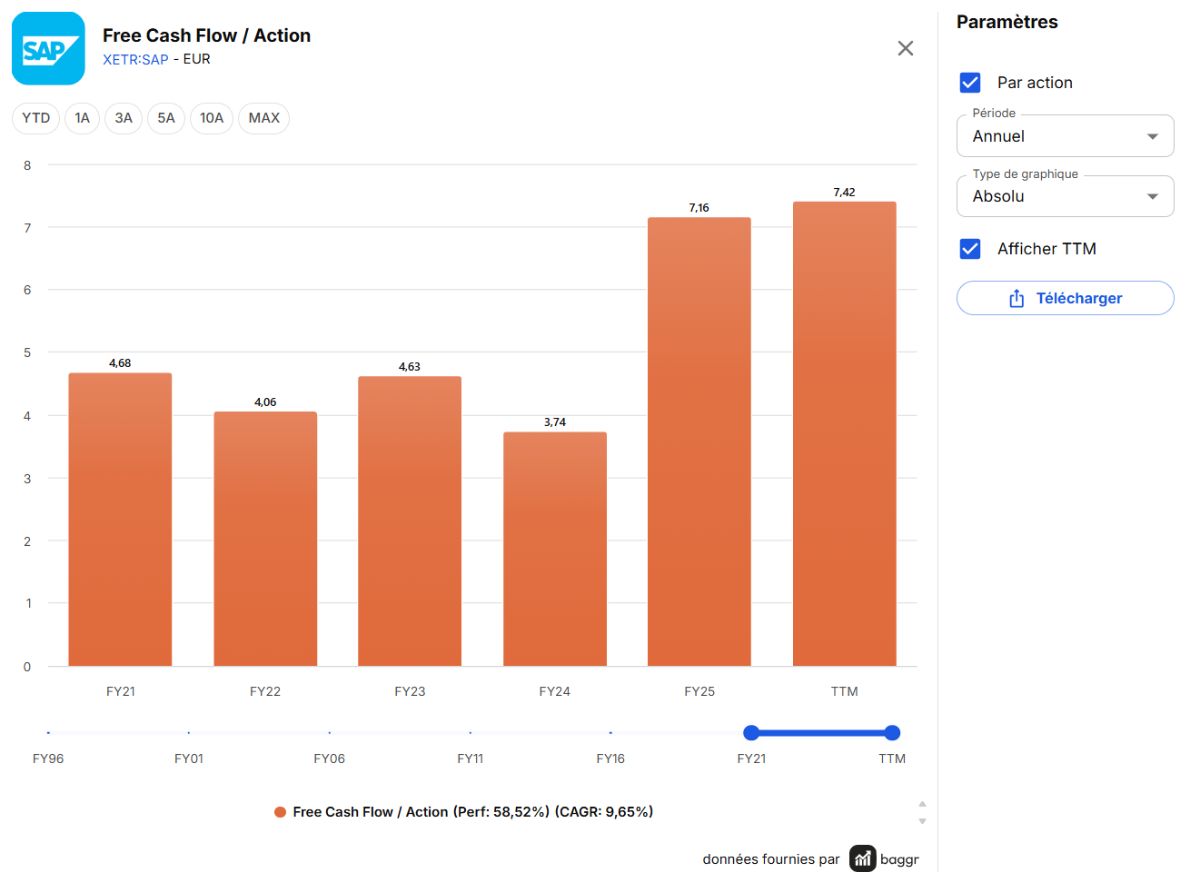Click the 'Free Cash Flow / Action' chart title

(207, 35)
